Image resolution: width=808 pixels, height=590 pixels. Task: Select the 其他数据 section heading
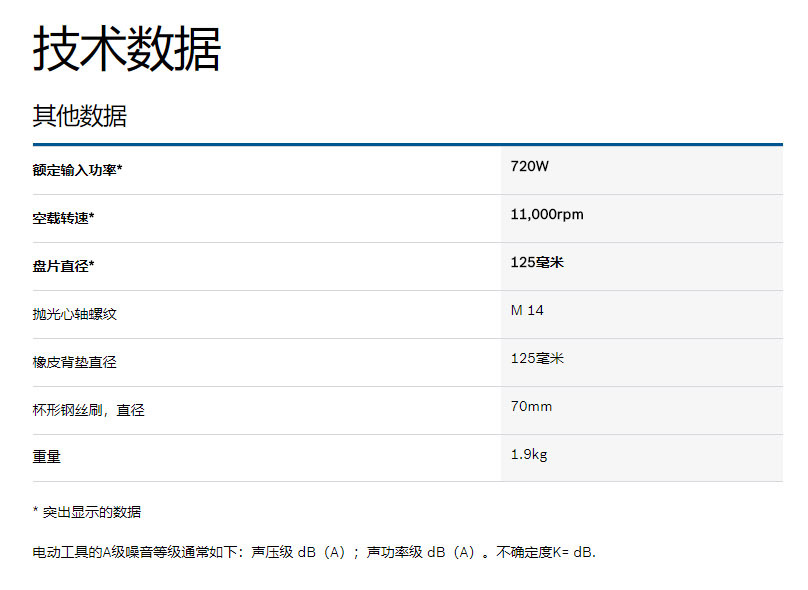point(80,116)
